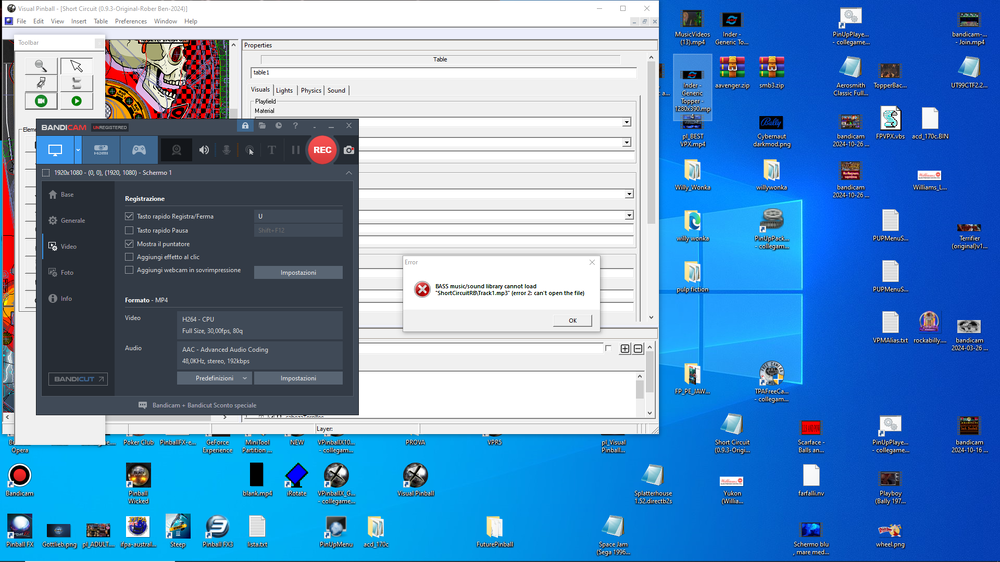The image size is (1000, 562).
Task: Select Bandicam HDMI device recording mode
Action: click(x=101, y=151)
